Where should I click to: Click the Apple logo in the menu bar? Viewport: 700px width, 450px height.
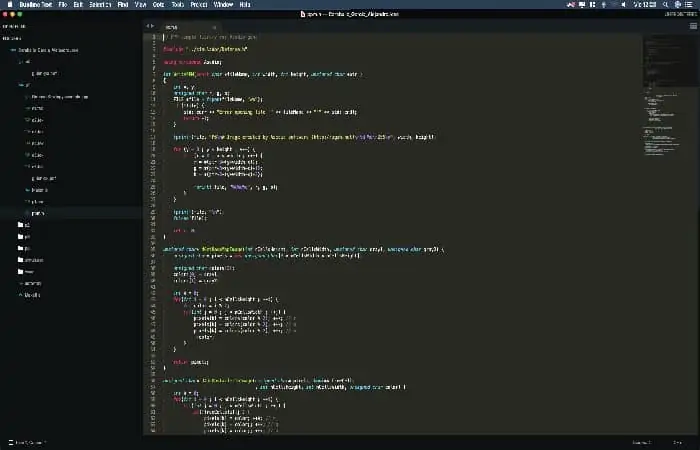(10, 4)
